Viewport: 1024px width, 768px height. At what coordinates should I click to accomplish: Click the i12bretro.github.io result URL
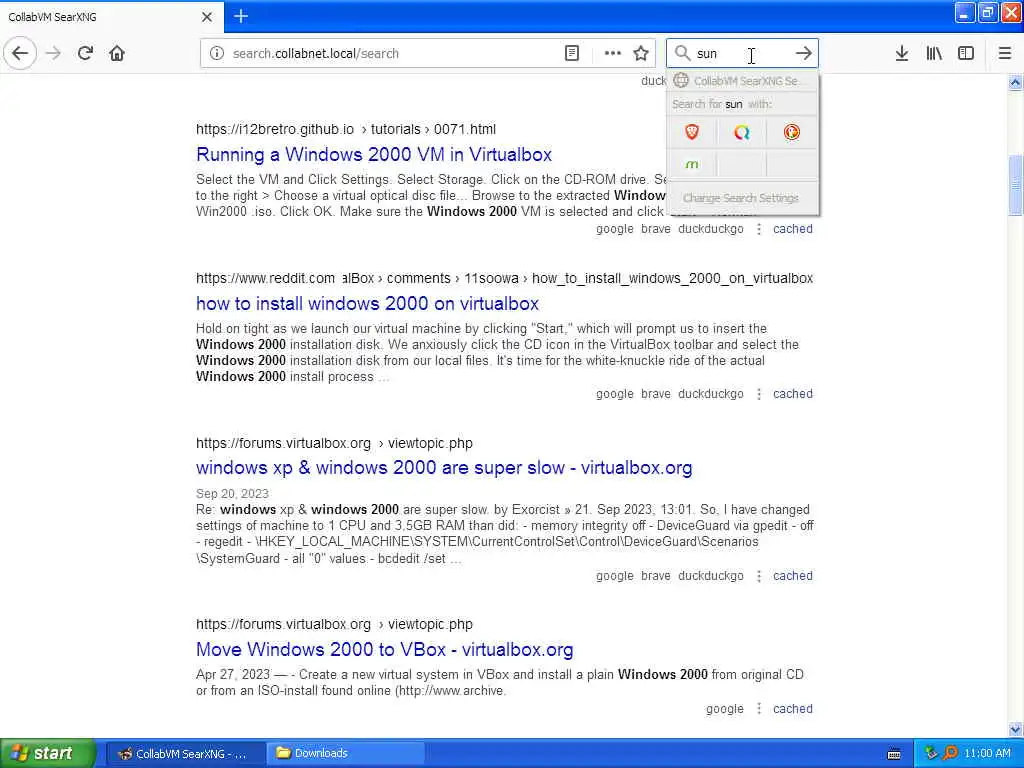click(346, 129)
